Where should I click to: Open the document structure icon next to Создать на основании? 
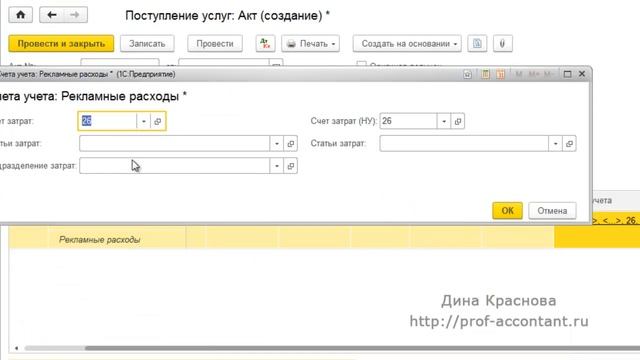[477, 44]
